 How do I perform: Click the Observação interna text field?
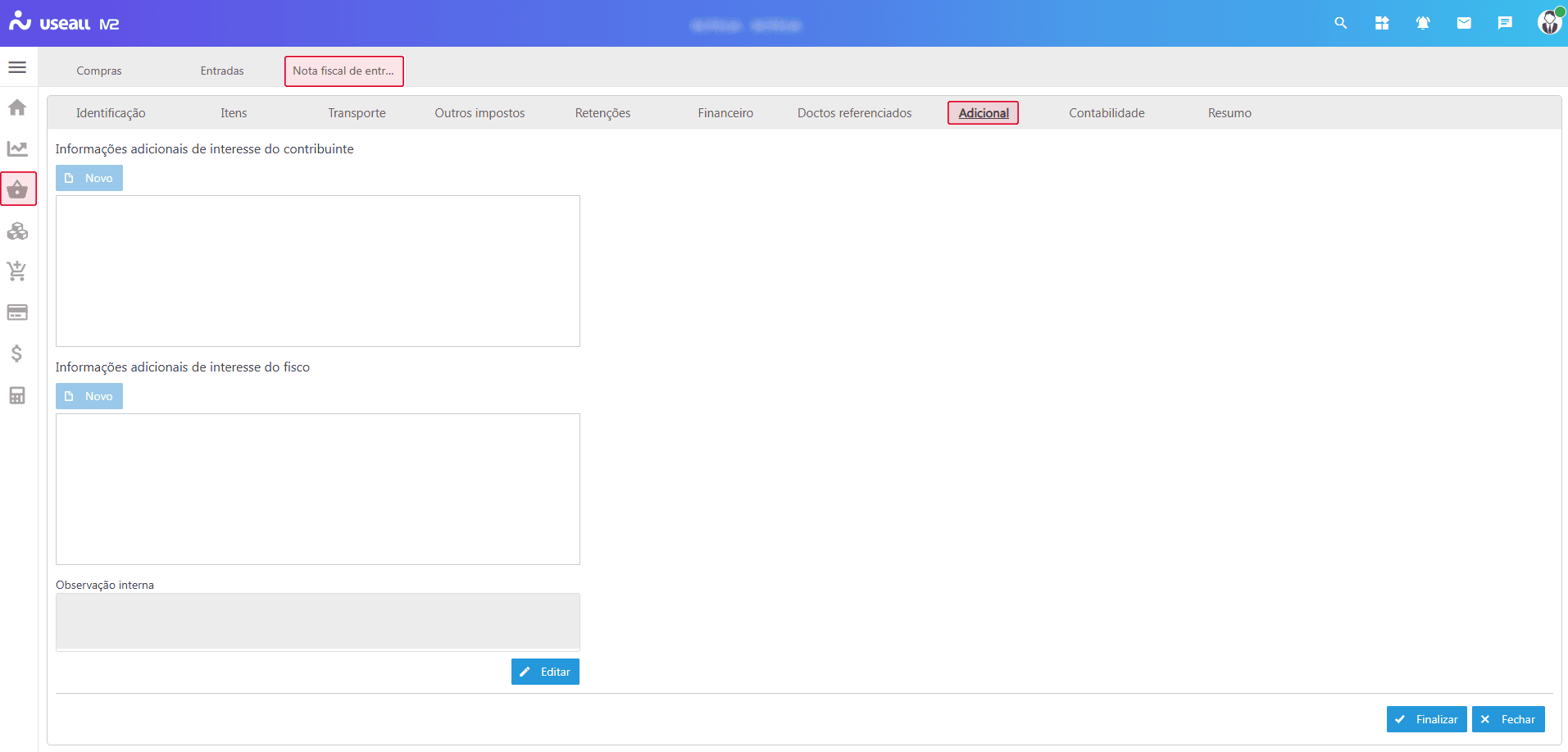[318, 621]
